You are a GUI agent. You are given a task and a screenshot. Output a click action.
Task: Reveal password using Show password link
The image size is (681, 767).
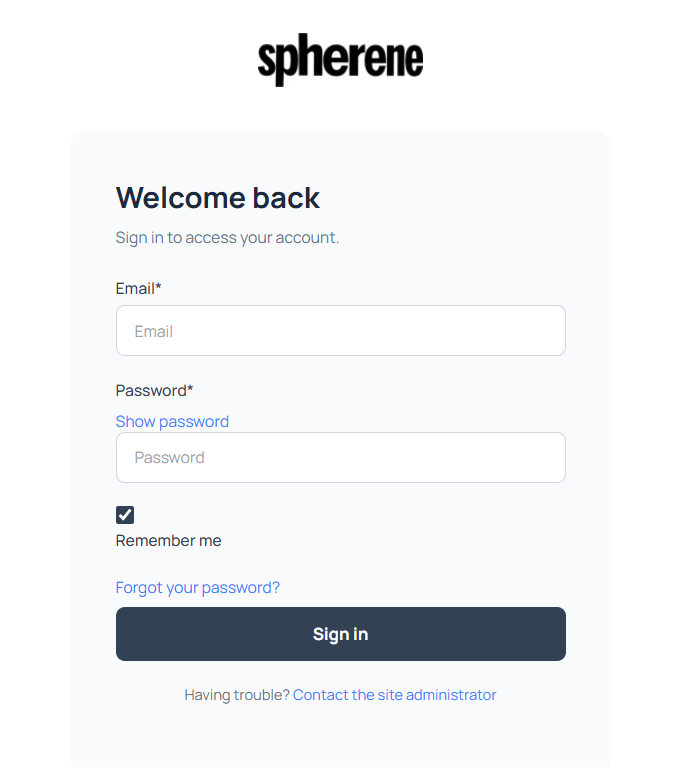coord(172,422)
